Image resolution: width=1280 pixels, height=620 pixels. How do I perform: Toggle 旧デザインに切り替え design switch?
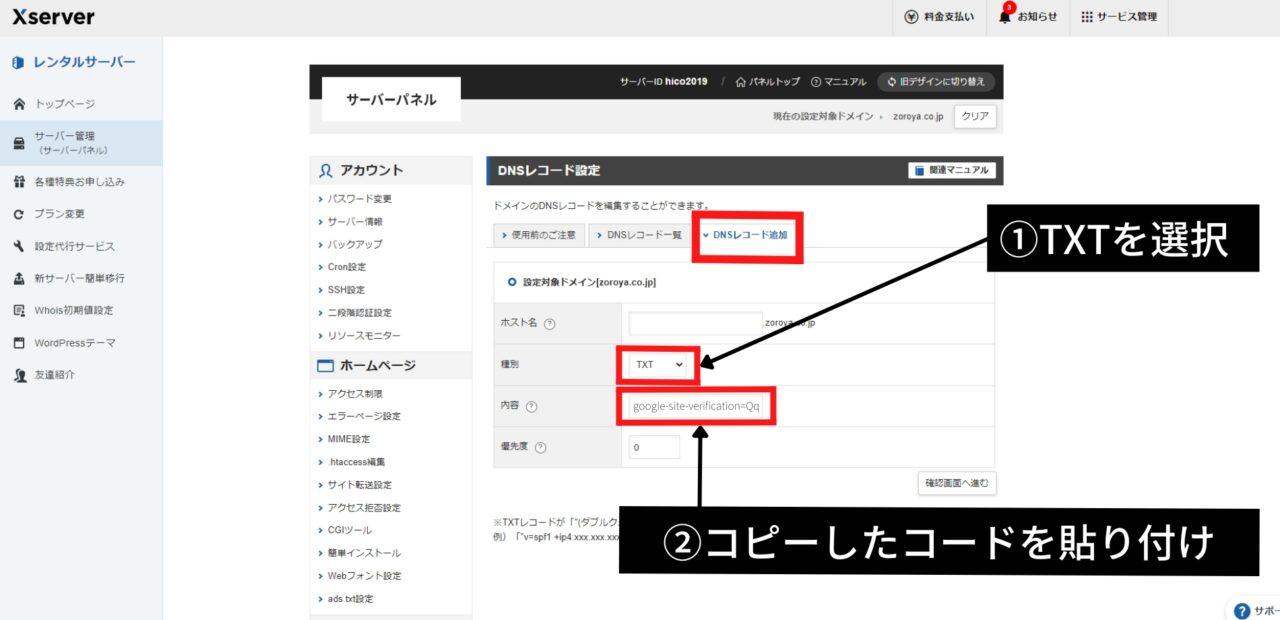click(x=936, y=82)
